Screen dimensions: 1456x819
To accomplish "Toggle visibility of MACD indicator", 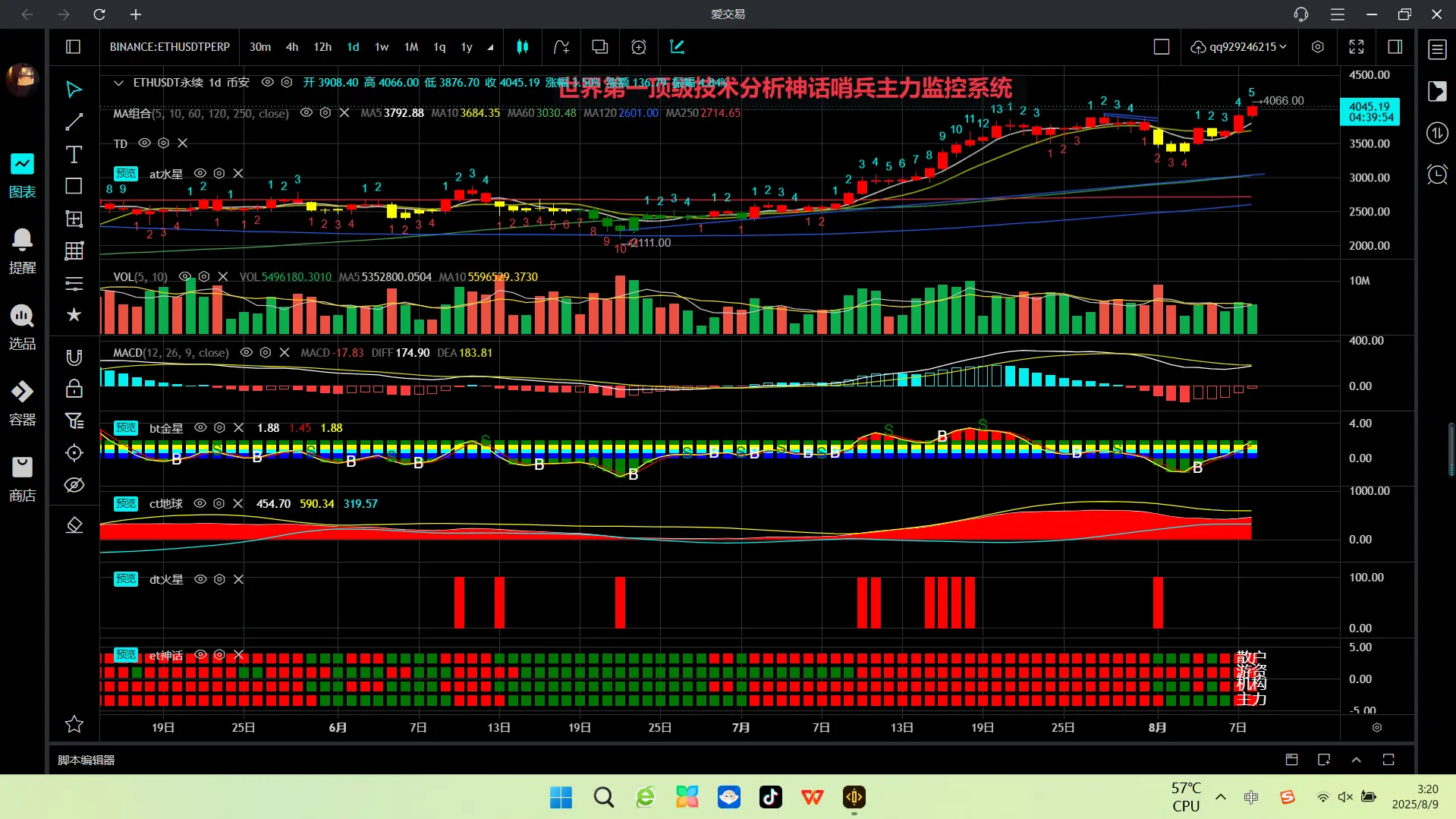I will point(247,352).
